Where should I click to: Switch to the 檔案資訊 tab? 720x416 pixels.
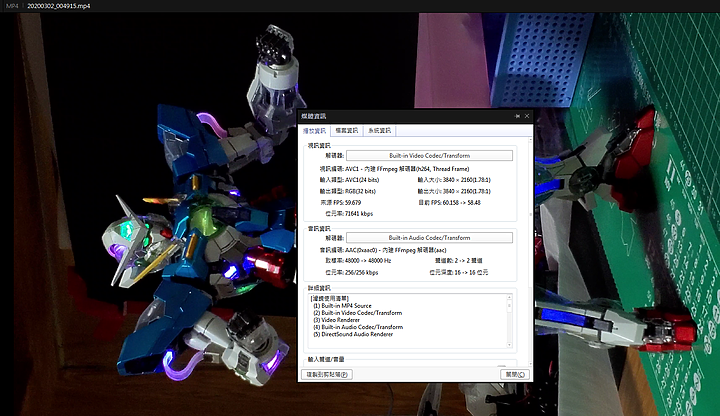pos(347,131)
